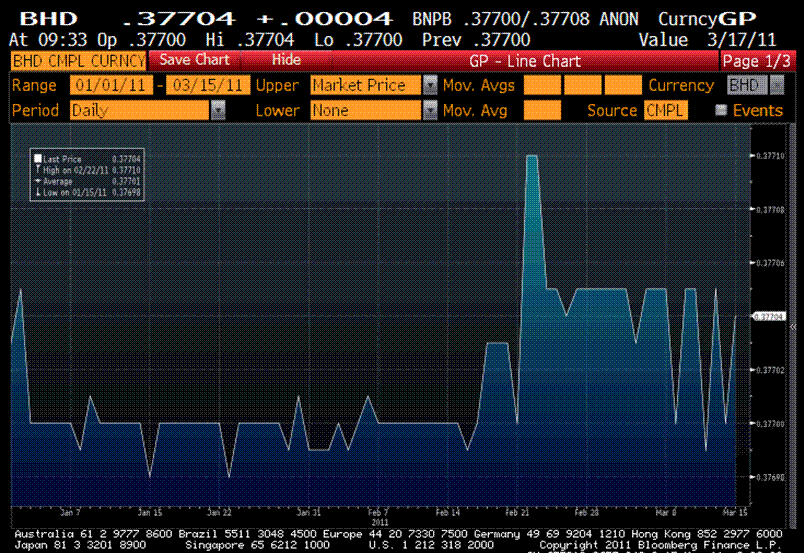Viewport: 804px width, 553px height.
Task: Open the Lower None dropdown
Action: [430, 111]
